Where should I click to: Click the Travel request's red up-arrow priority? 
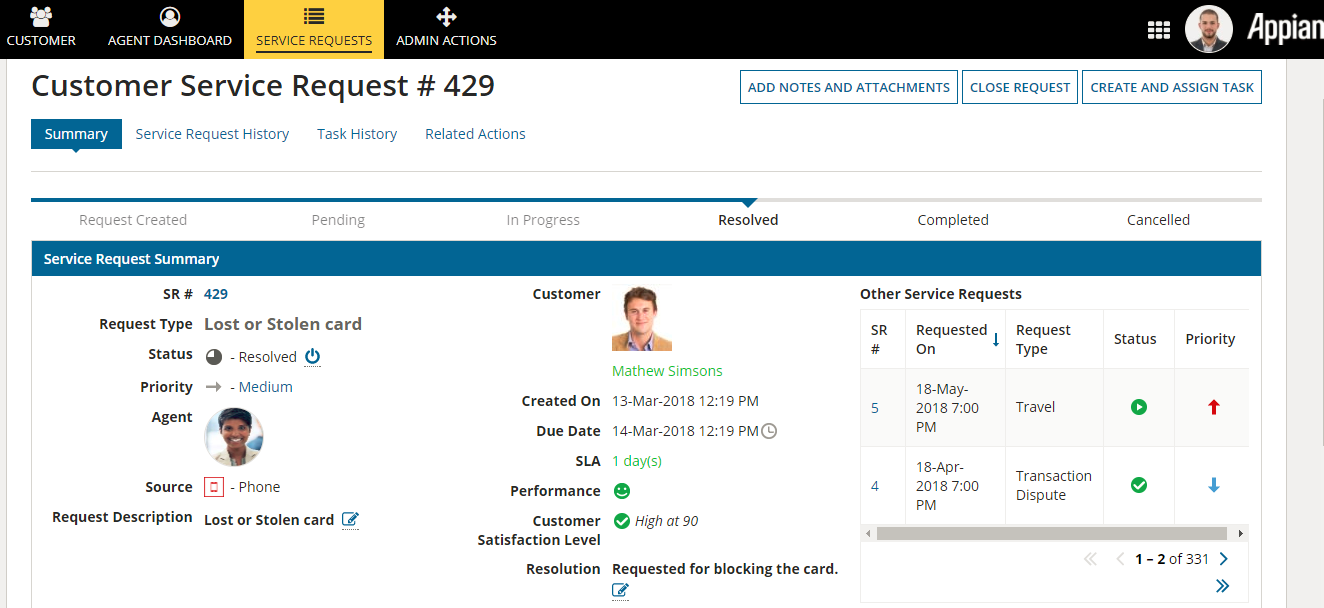pyautogui.click(x=1214, y=407)
